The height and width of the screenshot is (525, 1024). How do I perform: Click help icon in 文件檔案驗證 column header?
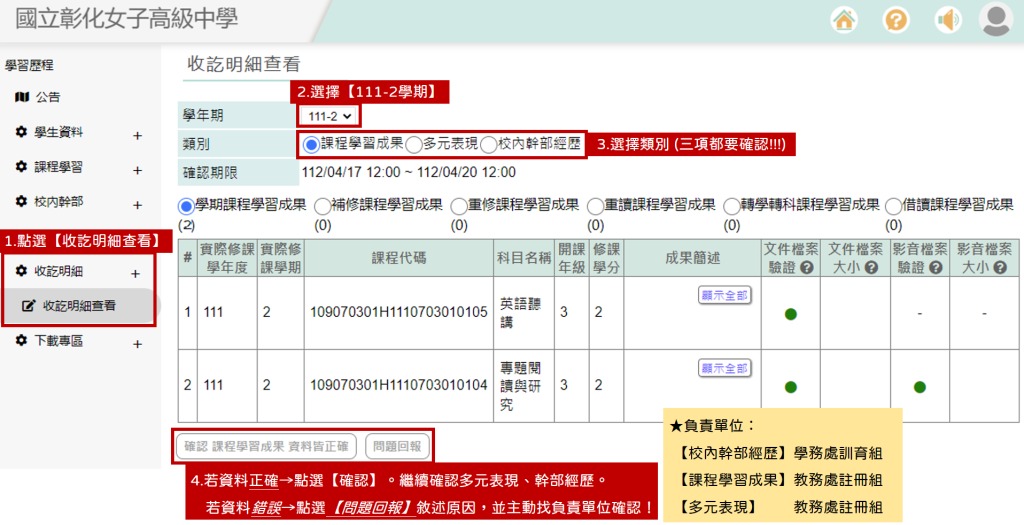(807, 268)
